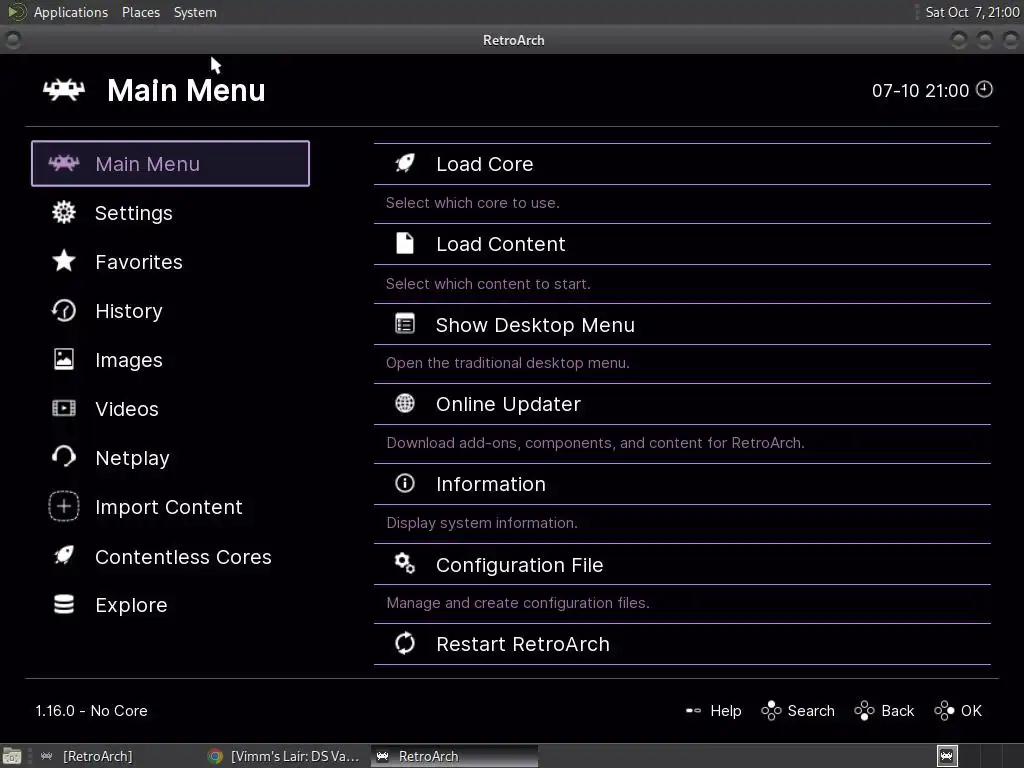Select the Load Core menu entry
The width and height of the screenshot is (1024, 768).
682,164
